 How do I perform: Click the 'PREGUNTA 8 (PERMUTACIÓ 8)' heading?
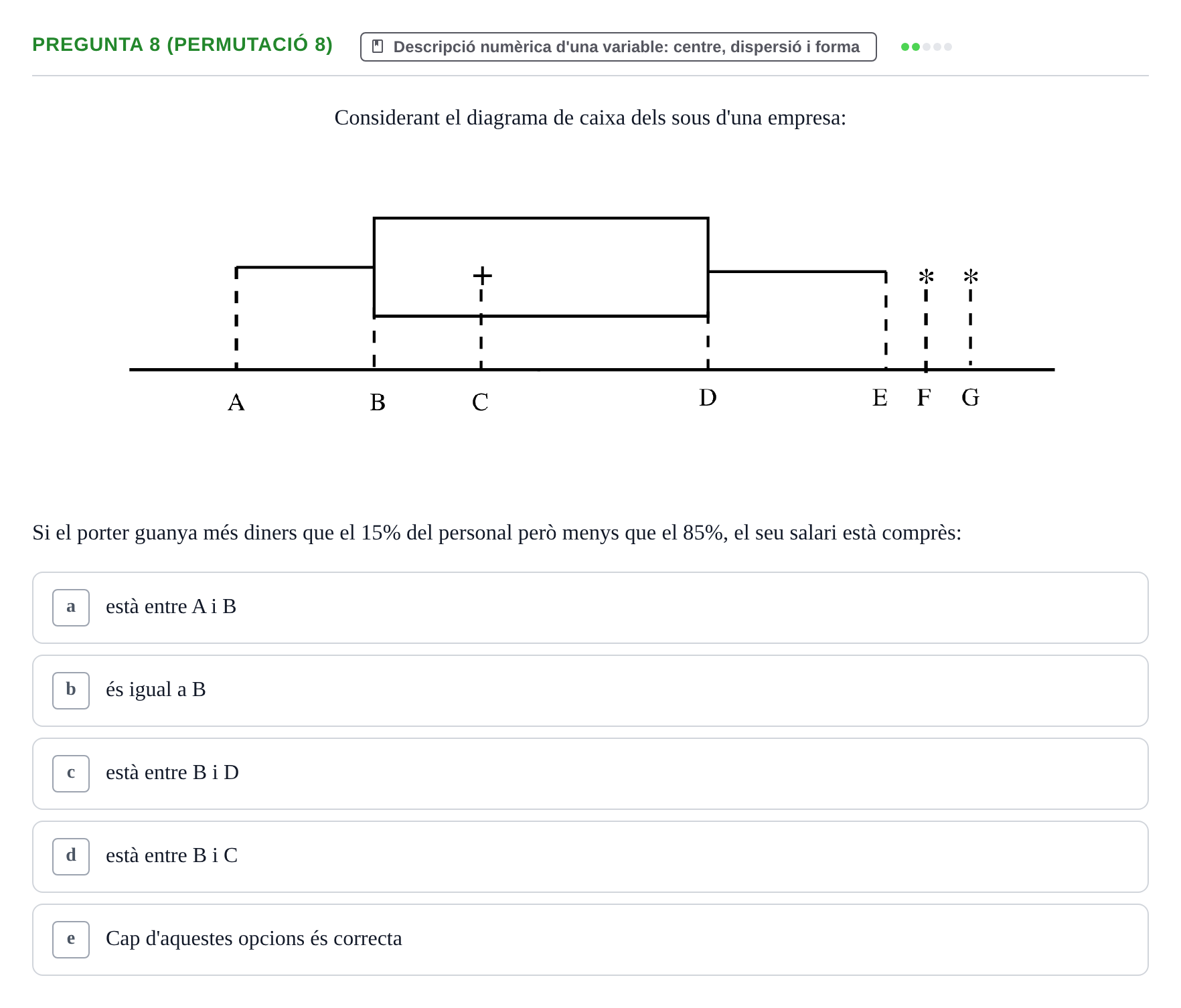(x=183, y=44)
